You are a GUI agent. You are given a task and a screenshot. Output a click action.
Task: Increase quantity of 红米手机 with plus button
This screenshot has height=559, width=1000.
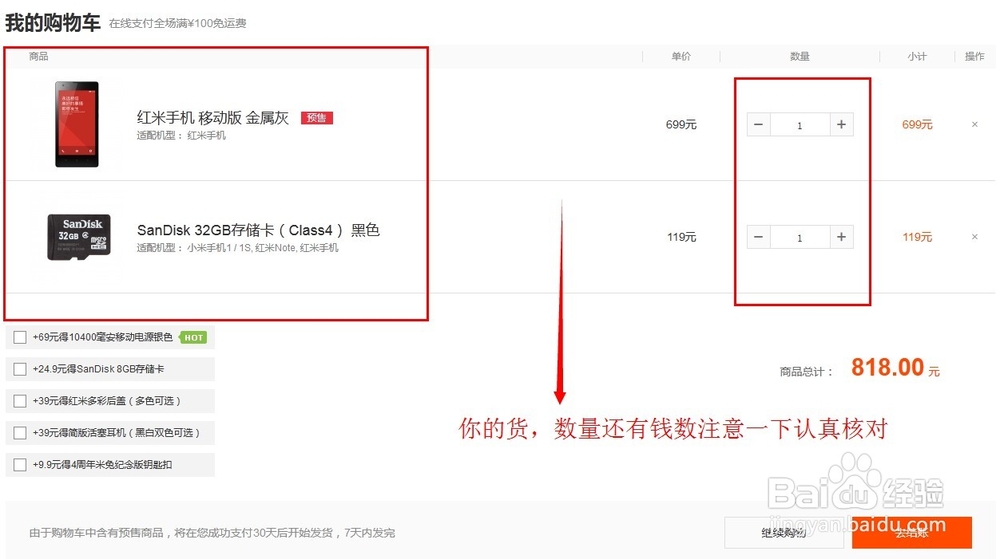tap(841, 124)
